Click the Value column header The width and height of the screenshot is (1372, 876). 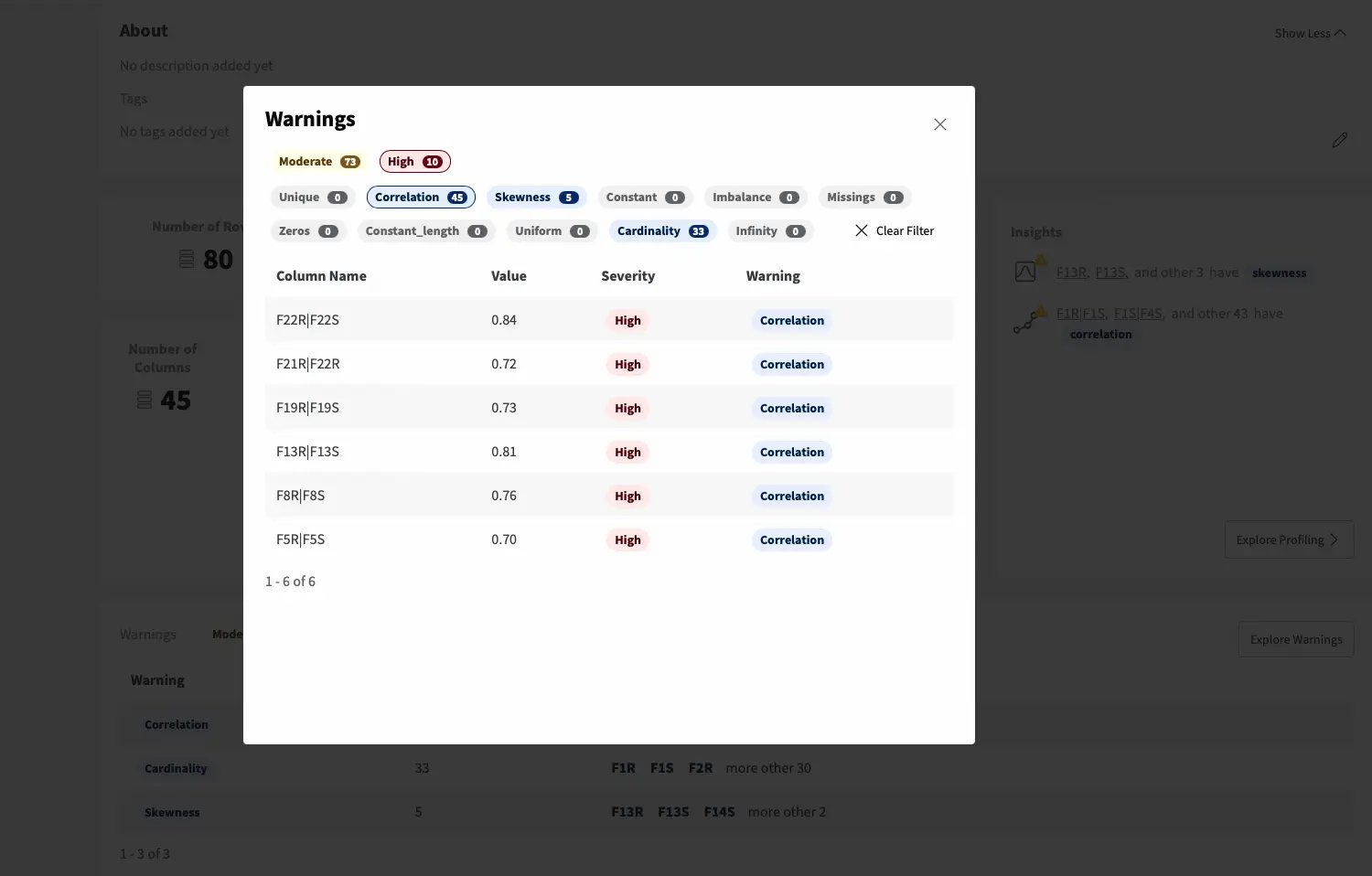click(x=509, y=276)
